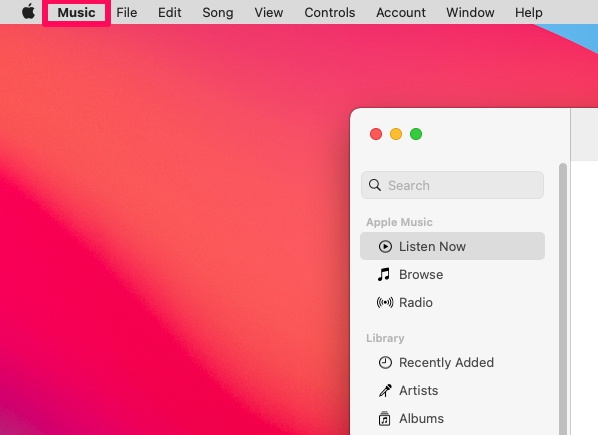Click the Apple Music section header
Viewport: 598px width, 435px height.
(x=399, y=222)
